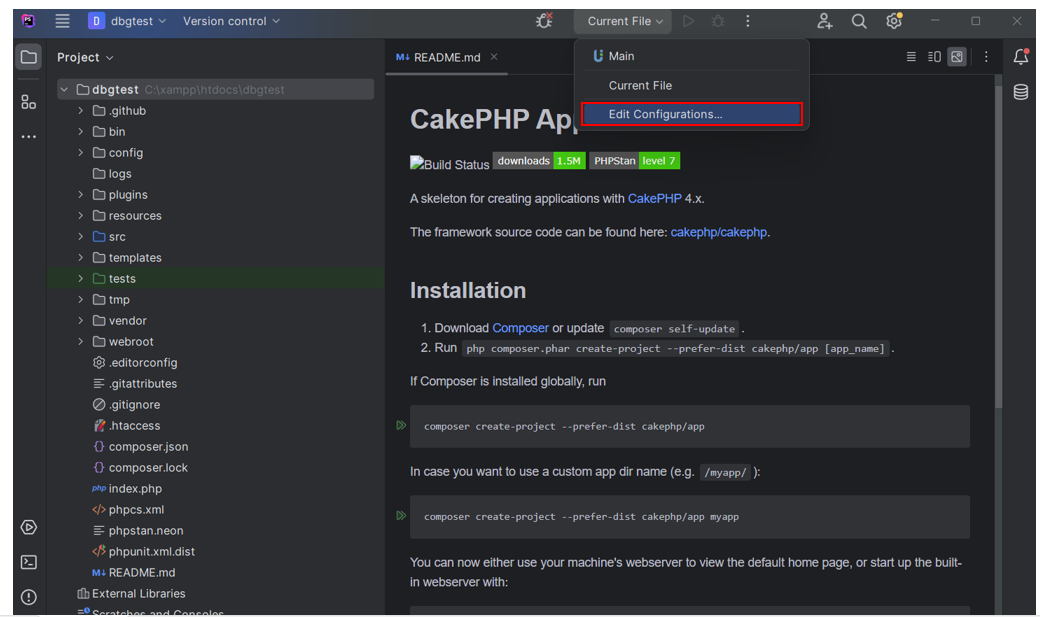
Task: Expand the bin folder
Action: (x=80, y=132)
